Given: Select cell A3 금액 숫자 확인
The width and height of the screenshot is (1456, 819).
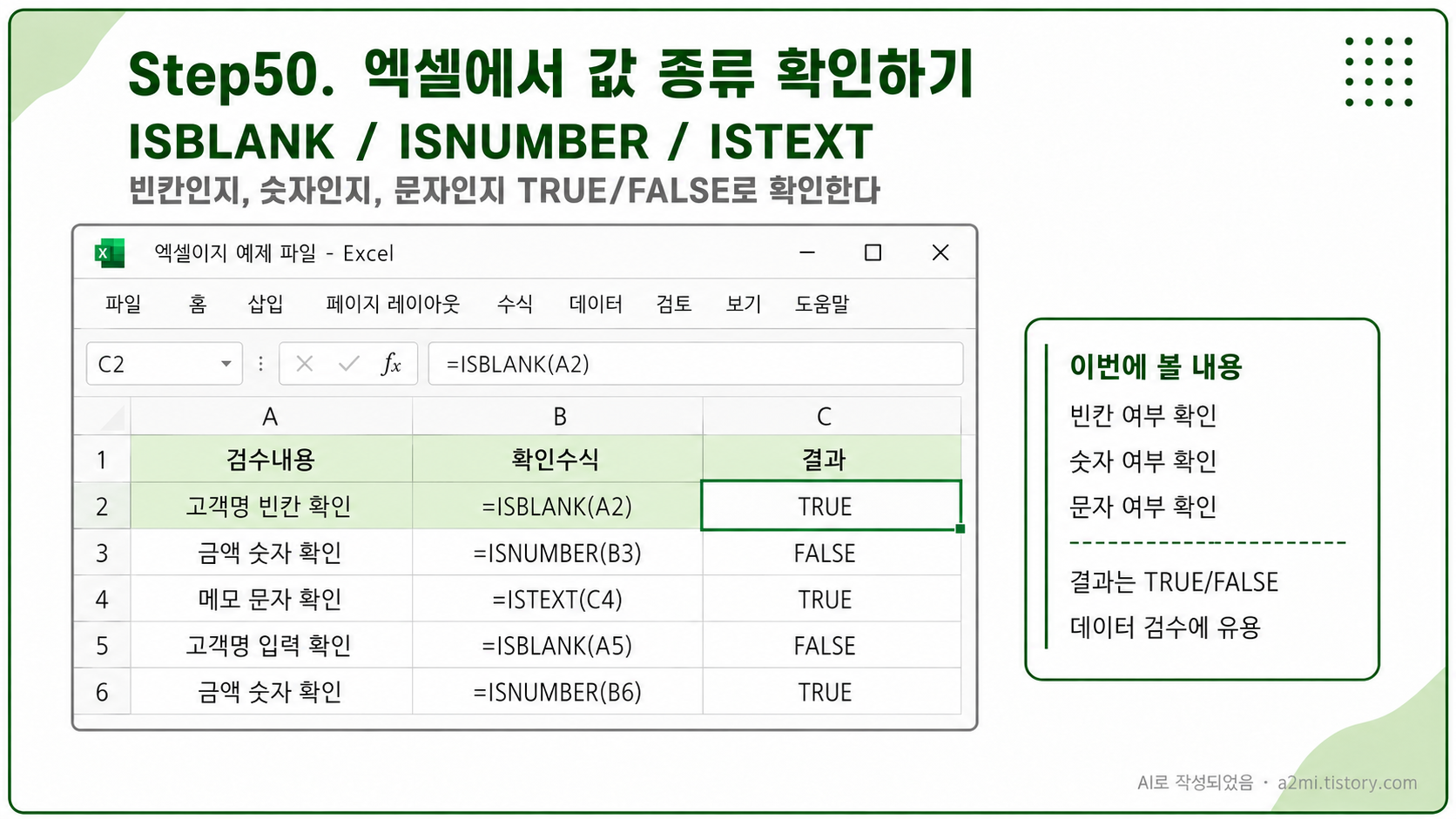Looking at the screenshot, I should [x=271, y=553].
